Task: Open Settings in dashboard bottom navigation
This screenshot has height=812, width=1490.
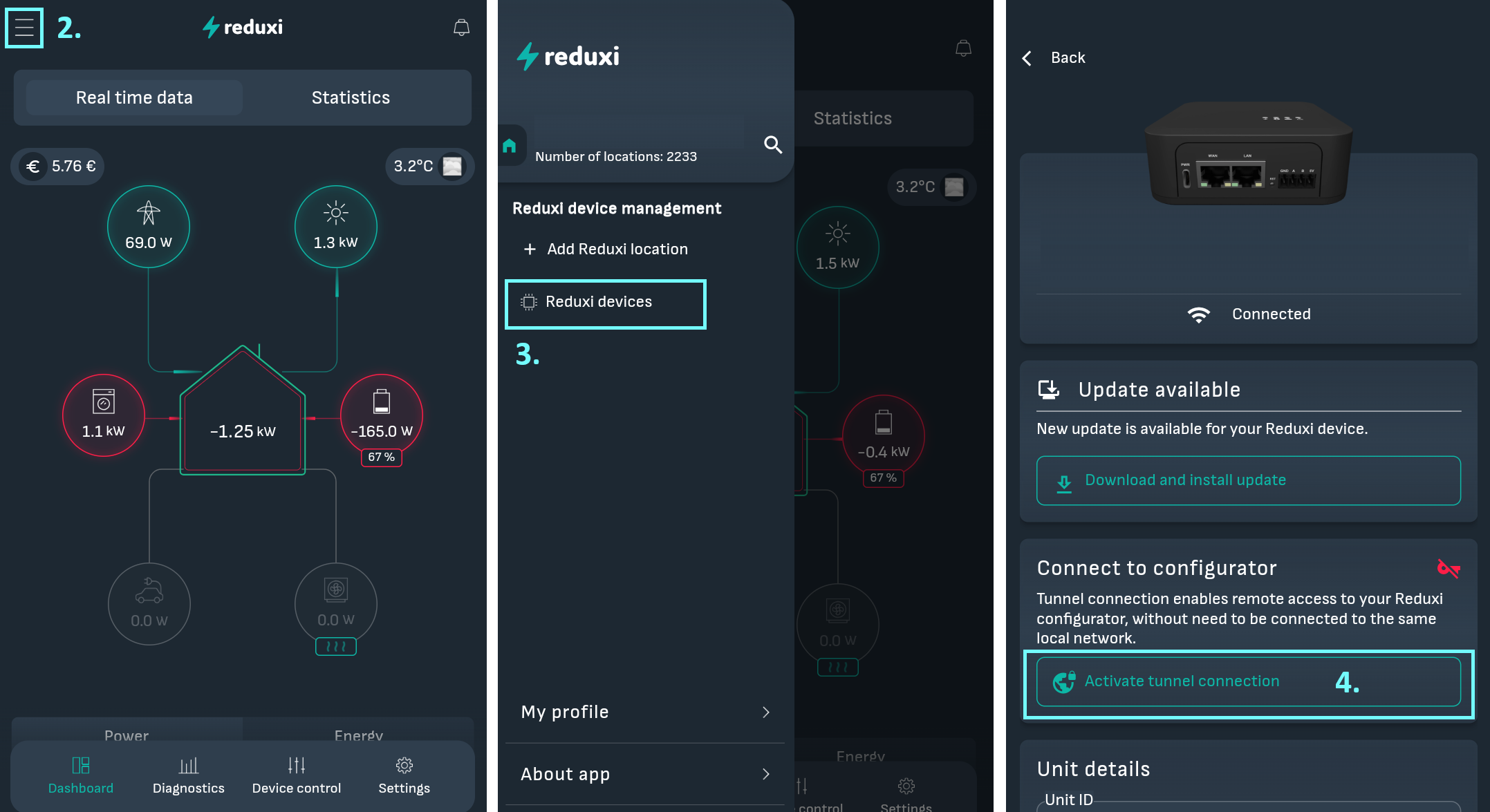Action: click(404, 775)
